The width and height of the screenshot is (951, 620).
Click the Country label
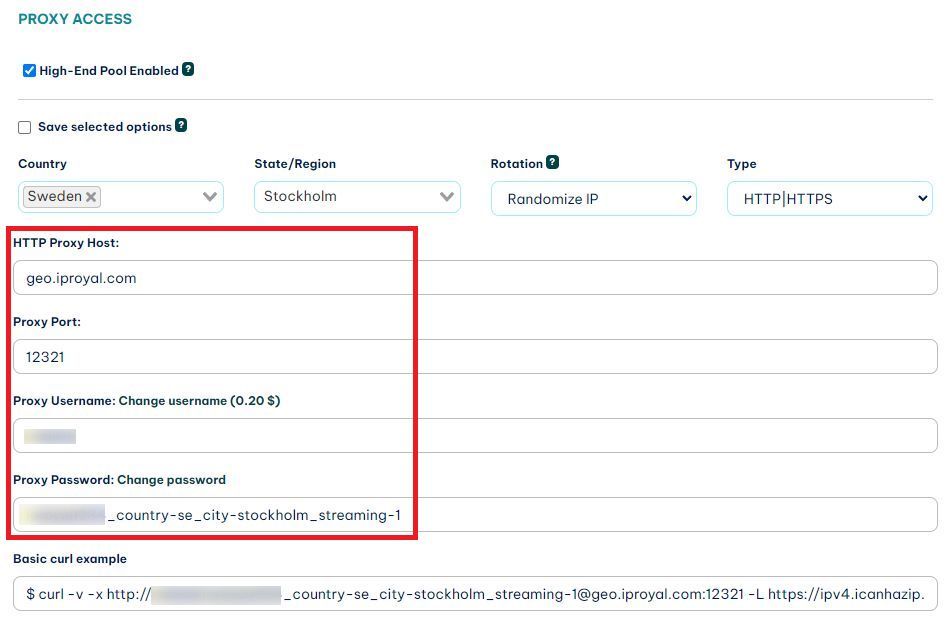click(42, 164)
